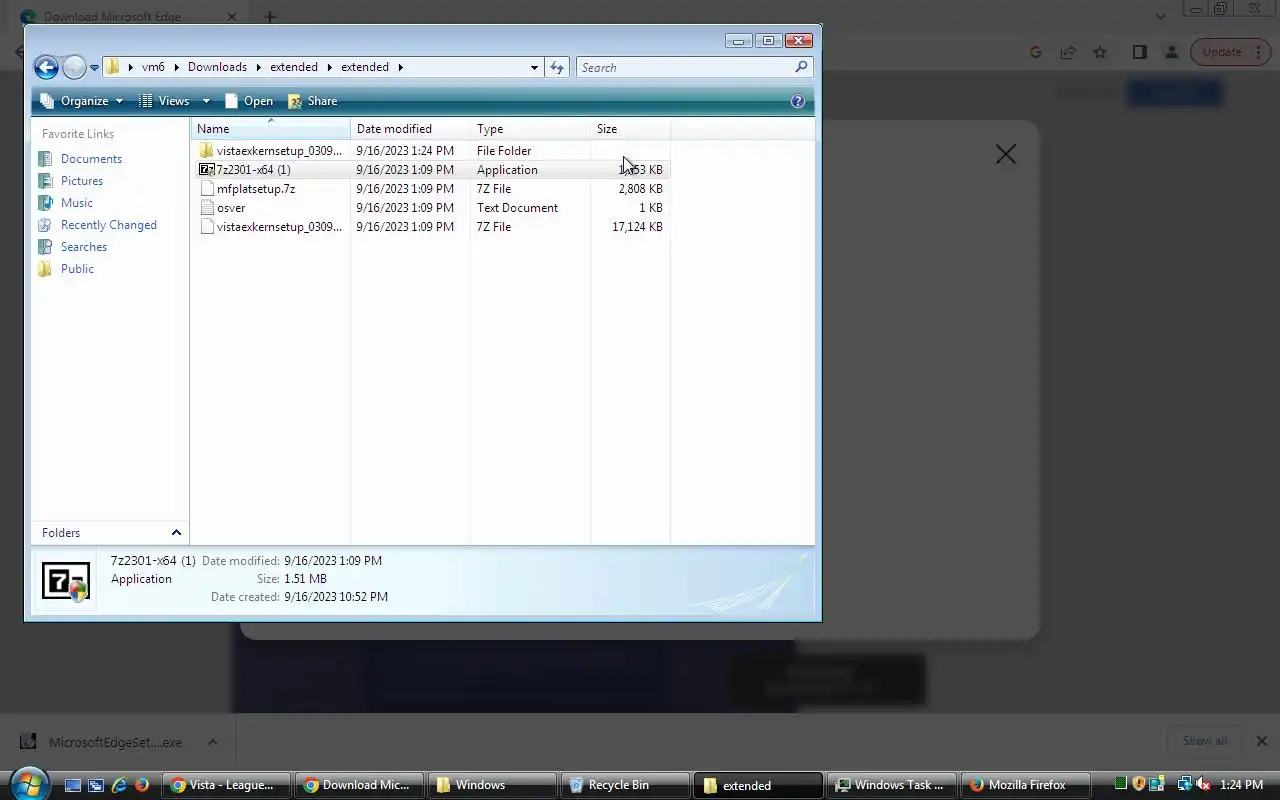Screen dimensions: 1280x800
Task: Sort files by Name column header
Action: (271, 129)
